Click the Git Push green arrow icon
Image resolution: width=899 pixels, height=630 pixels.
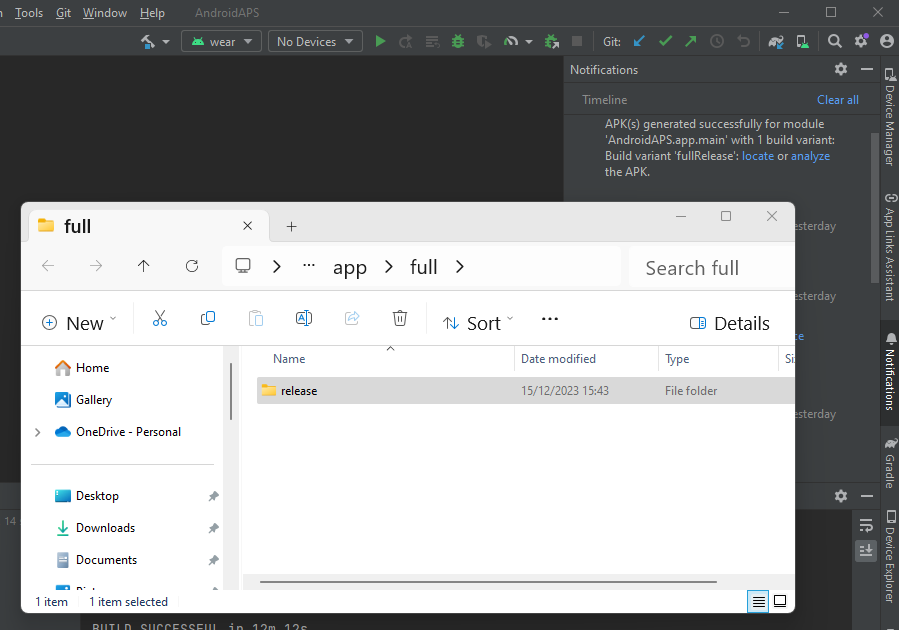tap(691, 41)
